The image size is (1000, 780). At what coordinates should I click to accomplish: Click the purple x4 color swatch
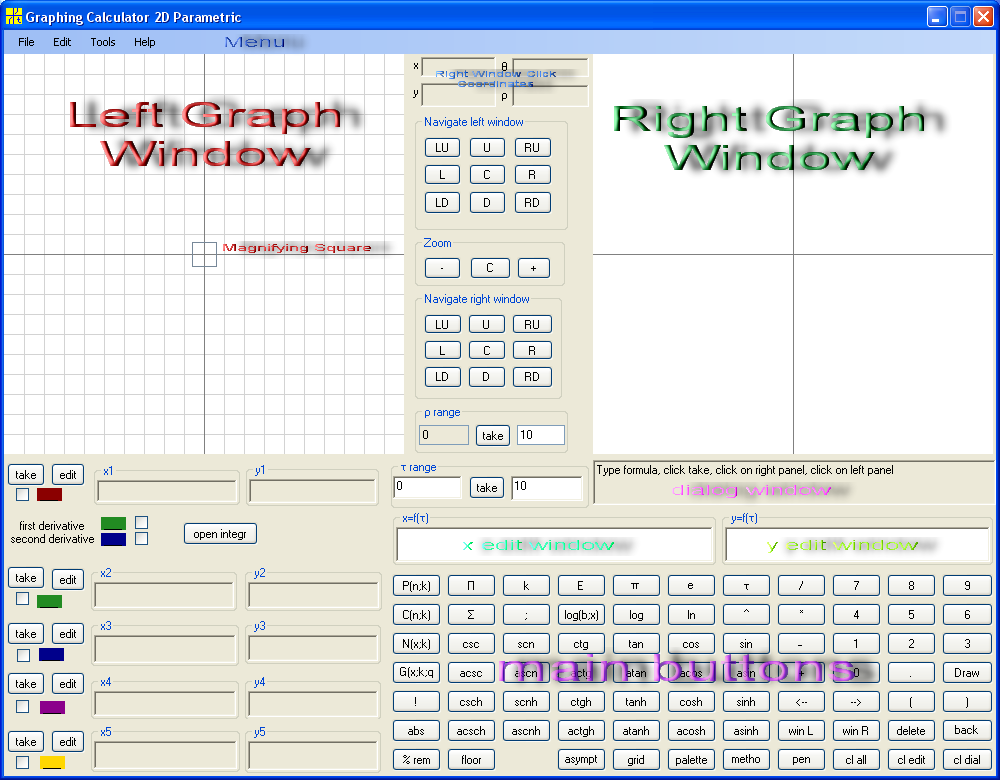point(52,707)
